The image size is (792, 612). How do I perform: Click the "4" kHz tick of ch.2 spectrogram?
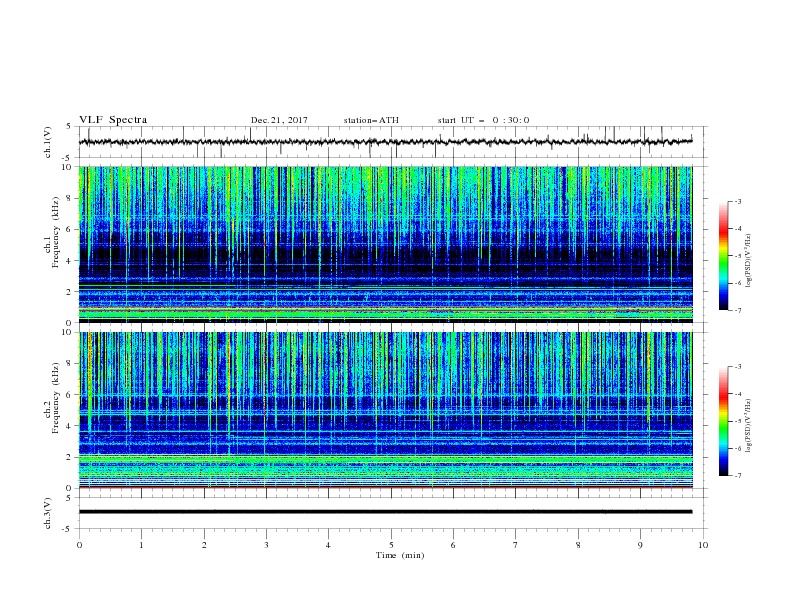(70, 426)
